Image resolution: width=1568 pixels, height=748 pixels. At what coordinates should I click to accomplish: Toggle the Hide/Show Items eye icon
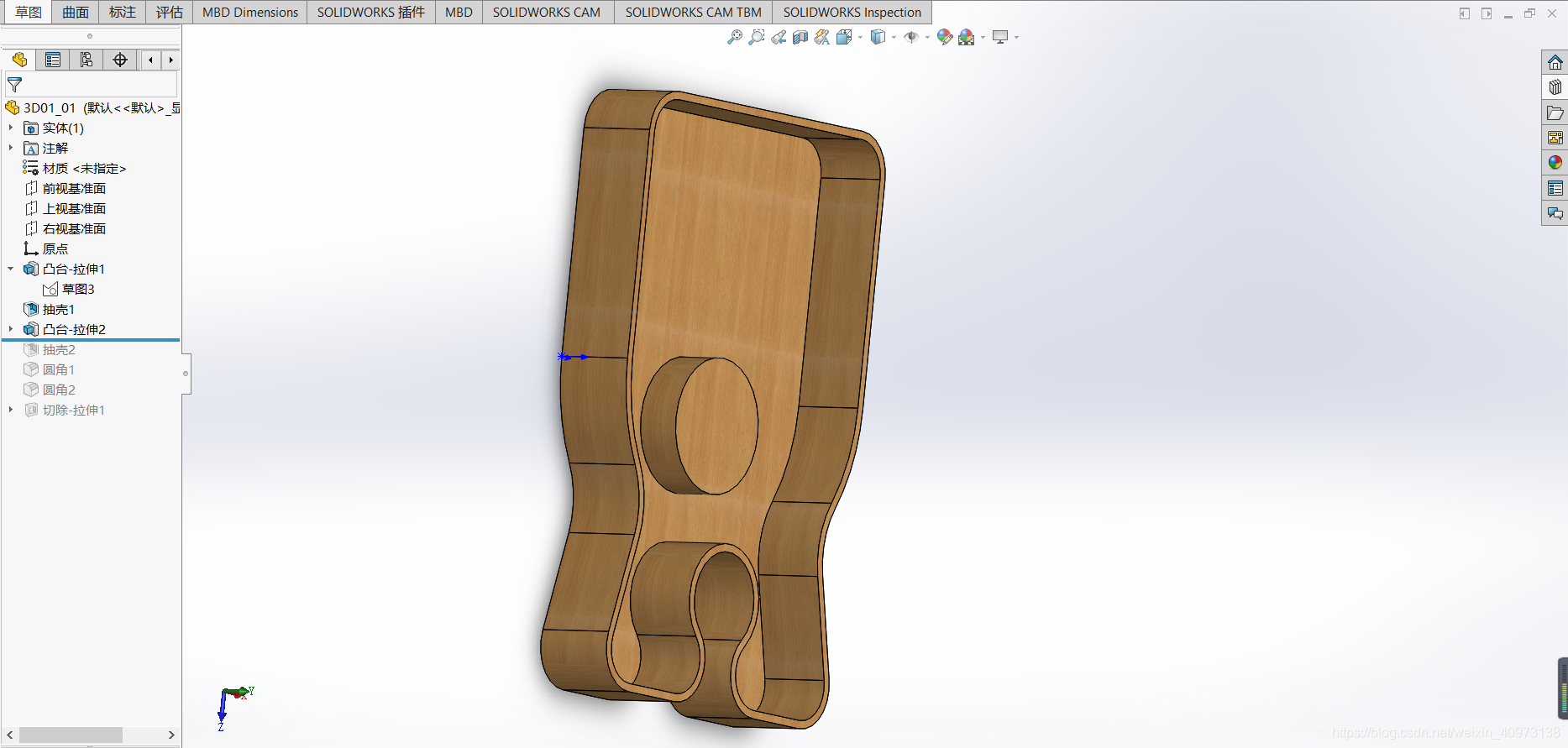click(x=911, y=37)
